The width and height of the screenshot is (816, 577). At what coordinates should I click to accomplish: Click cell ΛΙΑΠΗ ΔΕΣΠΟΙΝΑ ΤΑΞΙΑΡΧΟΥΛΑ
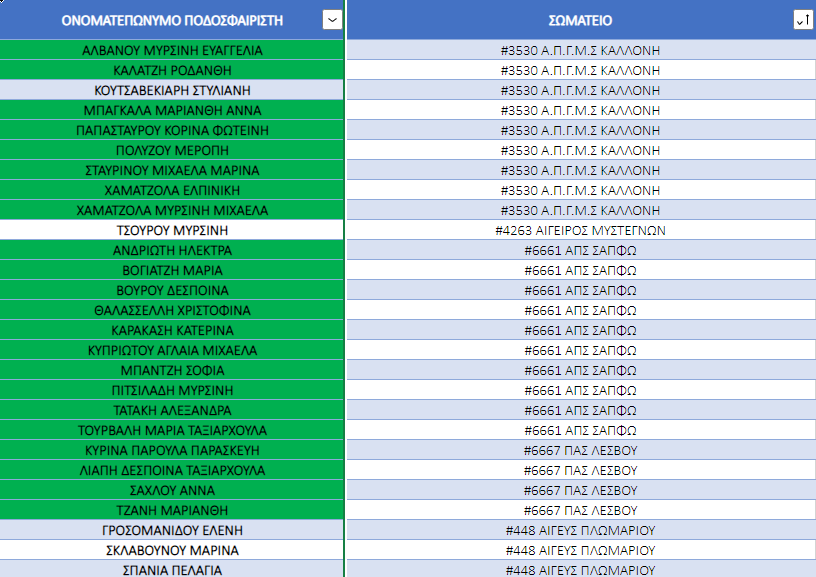coord(172,471)
